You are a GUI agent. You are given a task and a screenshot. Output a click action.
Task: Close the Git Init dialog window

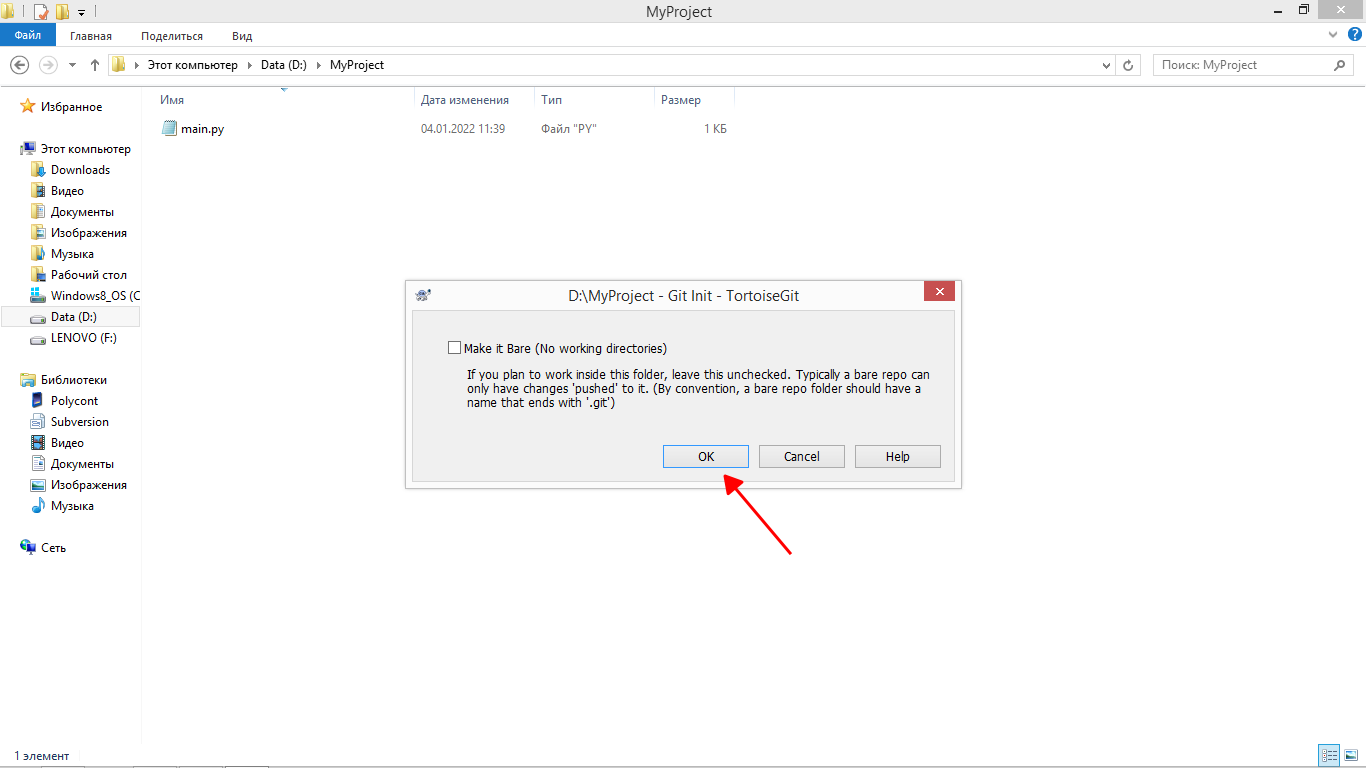click(939, 292)
